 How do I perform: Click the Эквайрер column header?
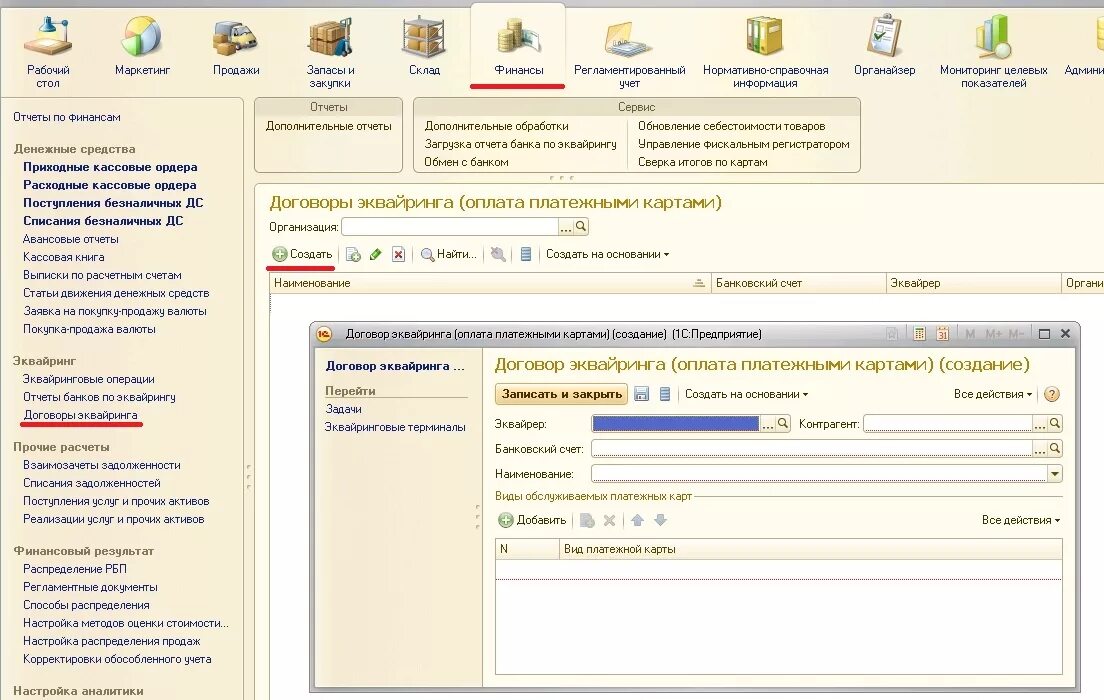[x=973, y=283]
